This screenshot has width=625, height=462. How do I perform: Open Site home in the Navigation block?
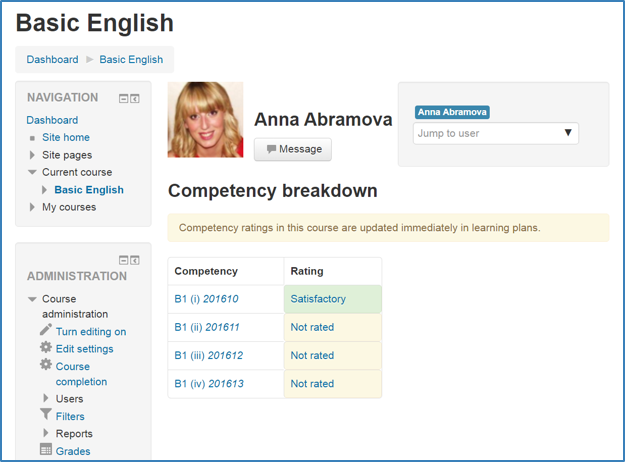[x=65, y=137]
